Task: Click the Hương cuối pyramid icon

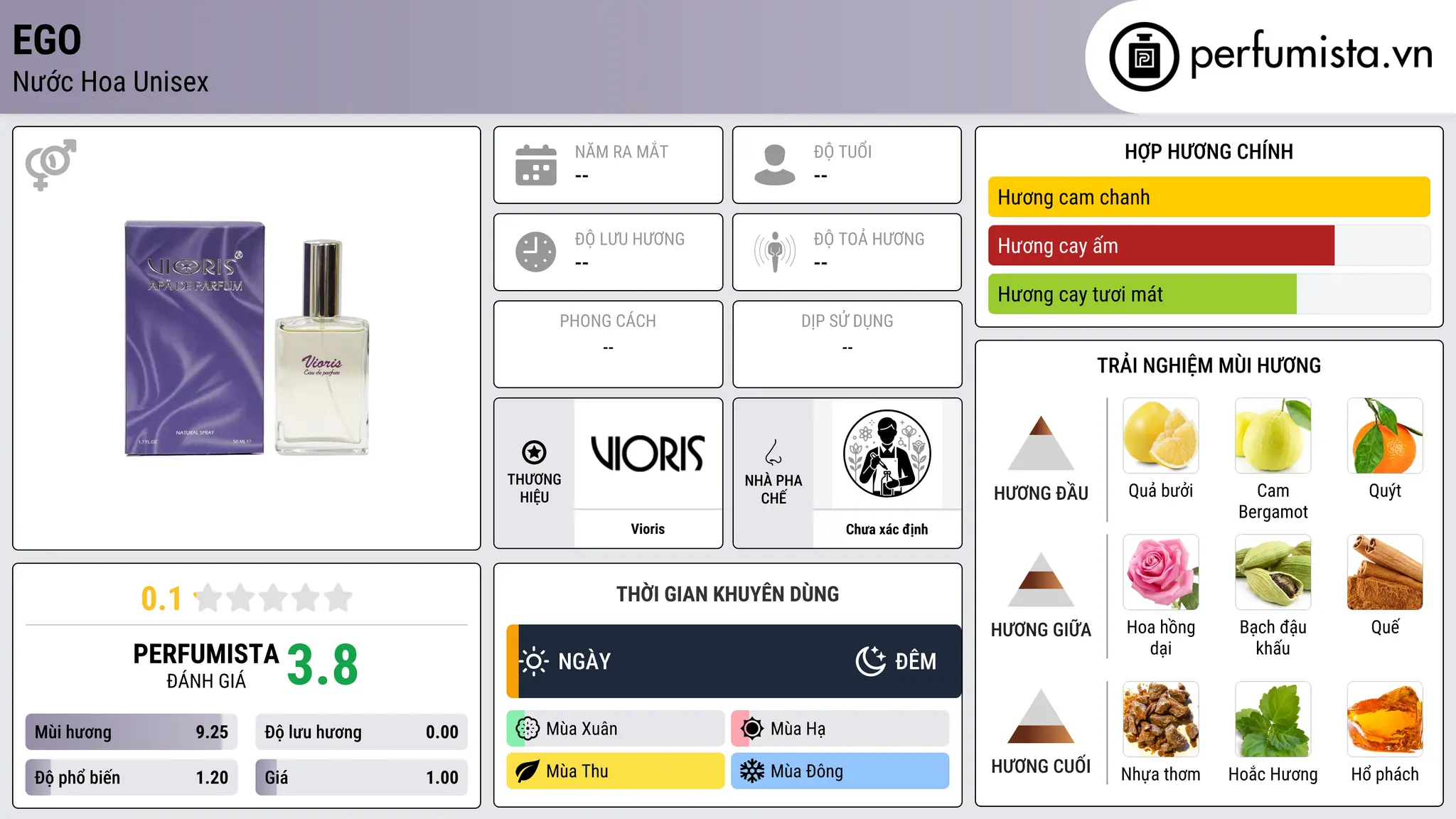Action: [x=1041, y=716]
